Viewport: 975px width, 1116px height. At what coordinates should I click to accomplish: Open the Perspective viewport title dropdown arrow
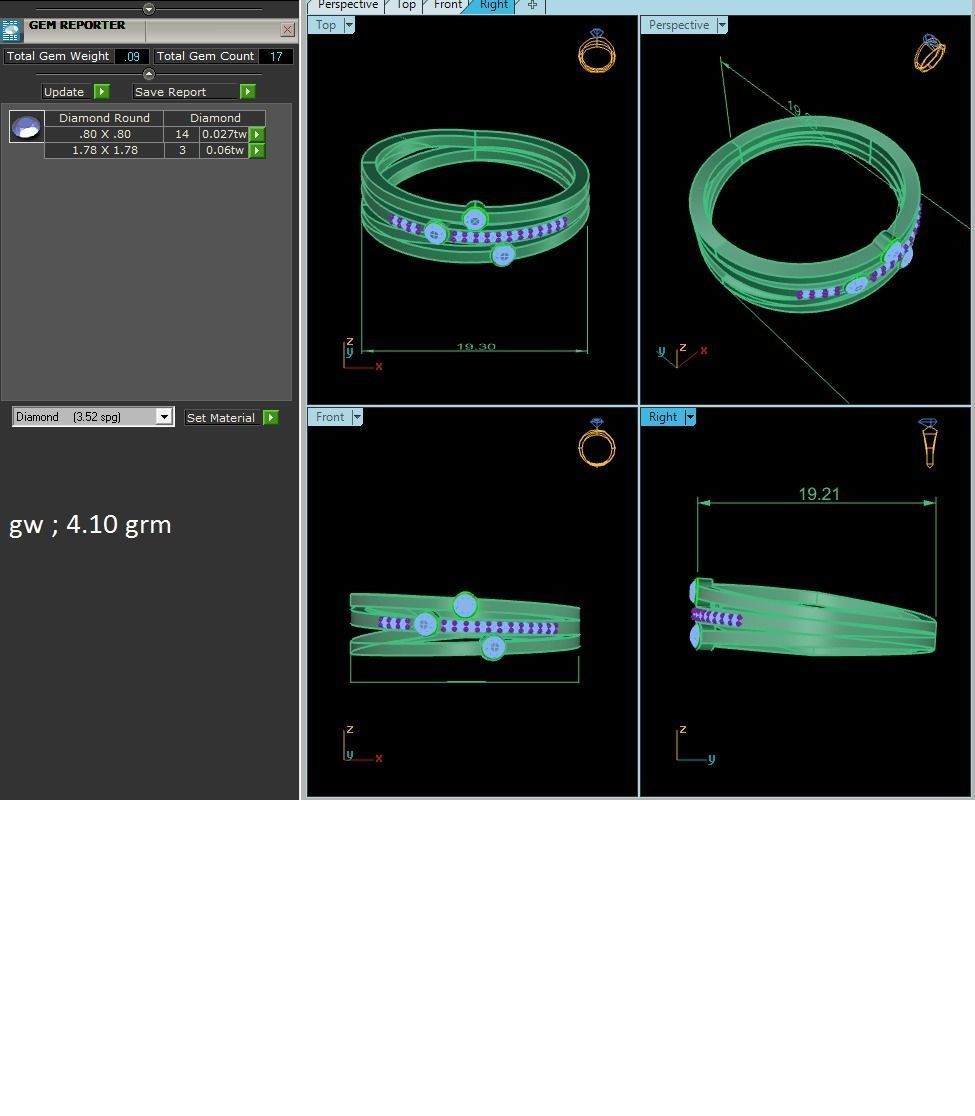pyautogui.click(x=722, y=25)
